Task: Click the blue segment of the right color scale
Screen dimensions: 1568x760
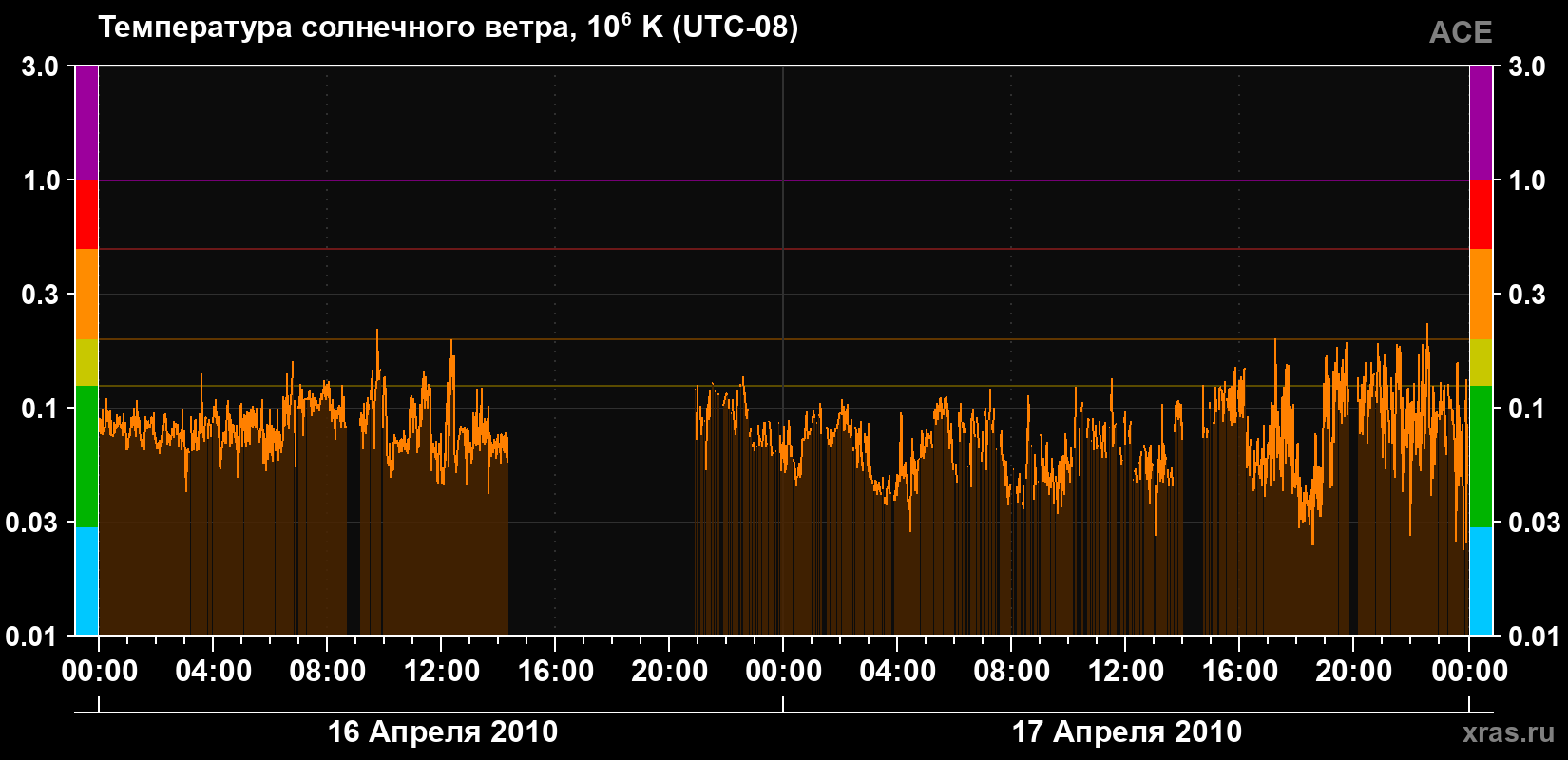Action: 1481,581
